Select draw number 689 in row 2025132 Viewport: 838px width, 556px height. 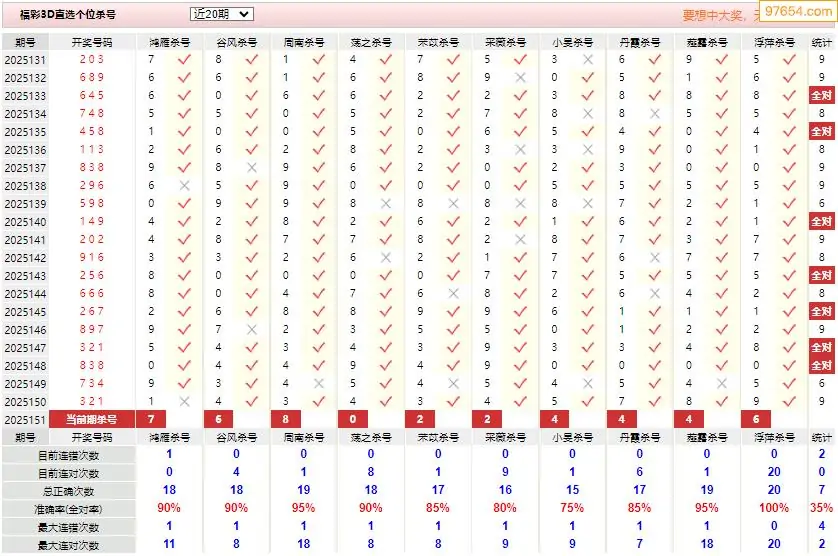(92, 78)
